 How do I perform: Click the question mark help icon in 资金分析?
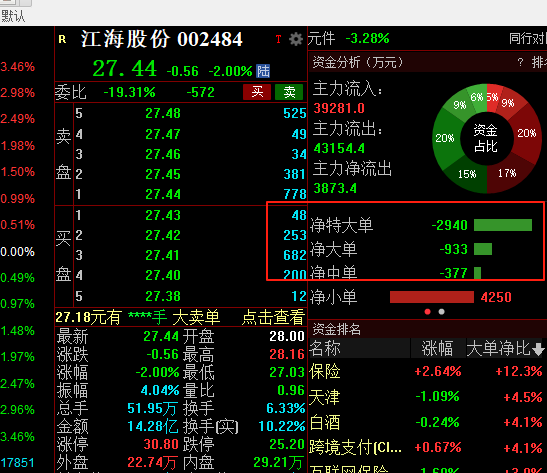click(520, 62)
